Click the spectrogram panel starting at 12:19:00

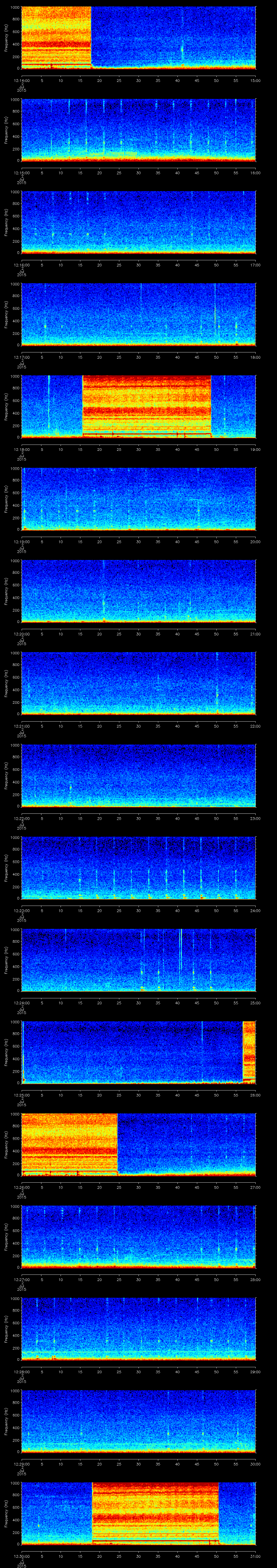[139, 499]
